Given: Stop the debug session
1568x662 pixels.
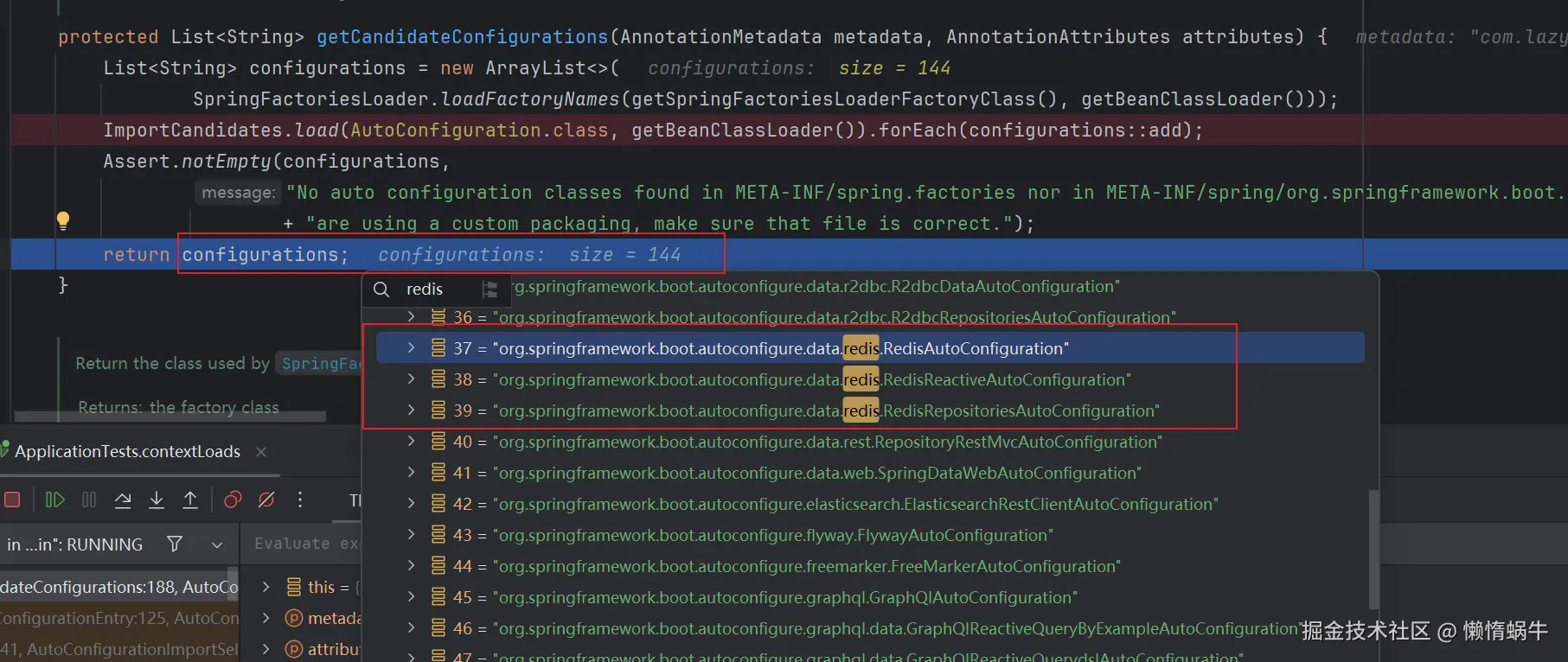Looking at the screenshot, I should [x=12, y=500].
